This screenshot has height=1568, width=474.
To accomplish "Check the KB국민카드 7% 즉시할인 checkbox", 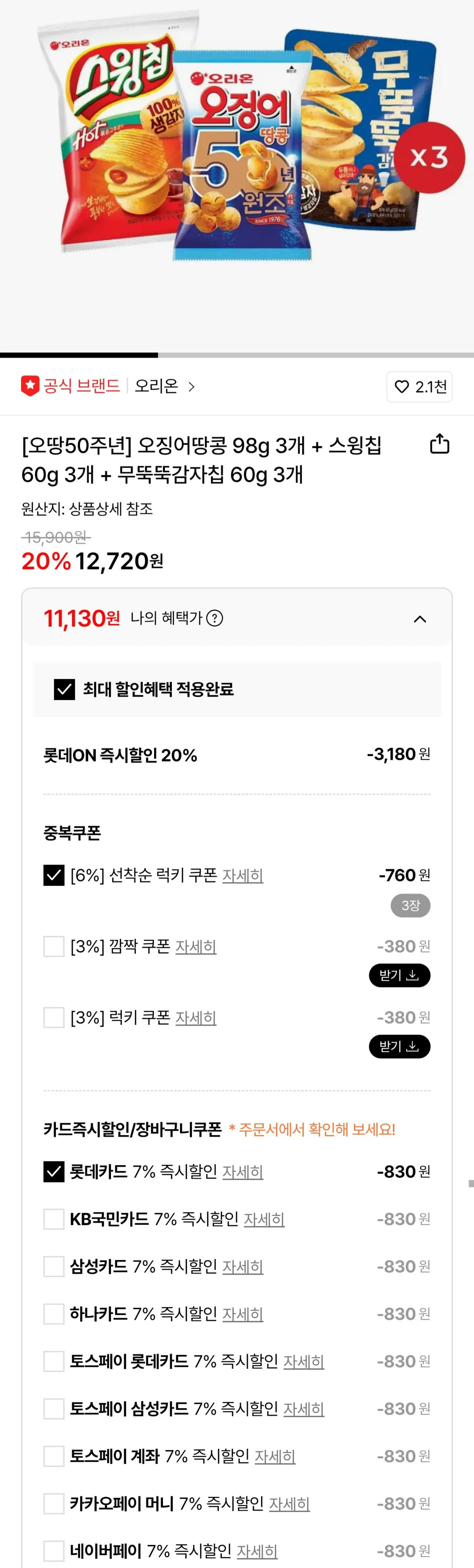I will pos(54,1219).
